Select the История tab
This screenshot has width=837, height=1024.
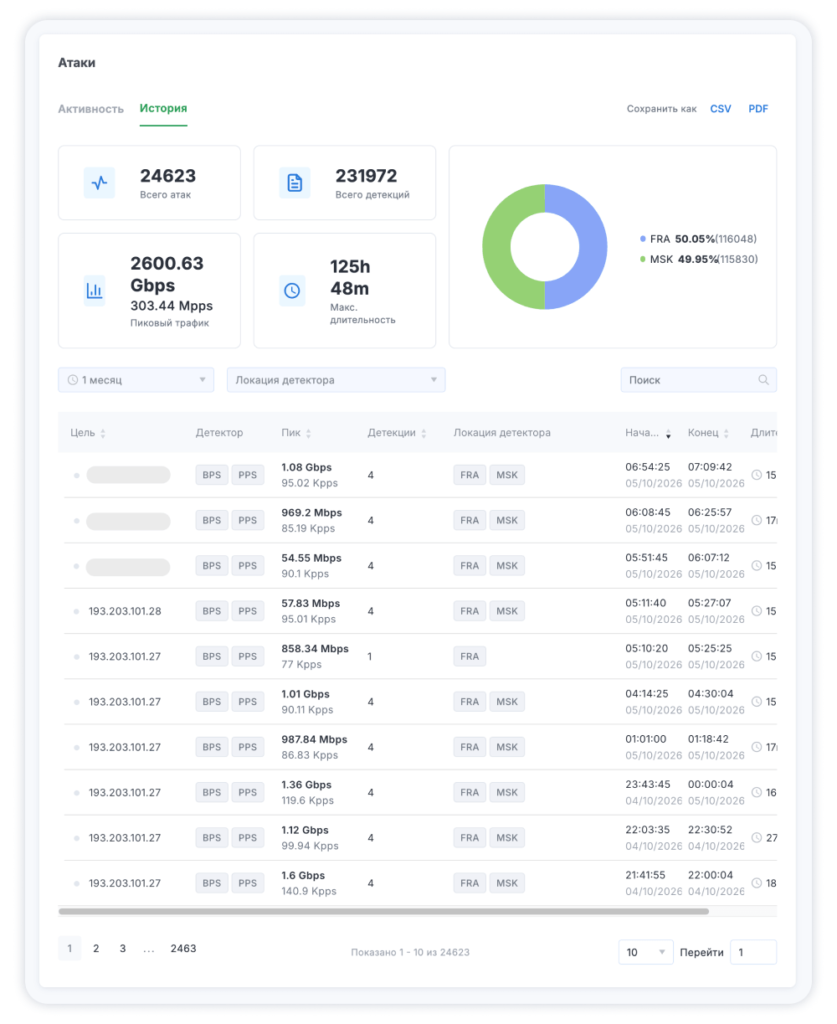(163, 108)
